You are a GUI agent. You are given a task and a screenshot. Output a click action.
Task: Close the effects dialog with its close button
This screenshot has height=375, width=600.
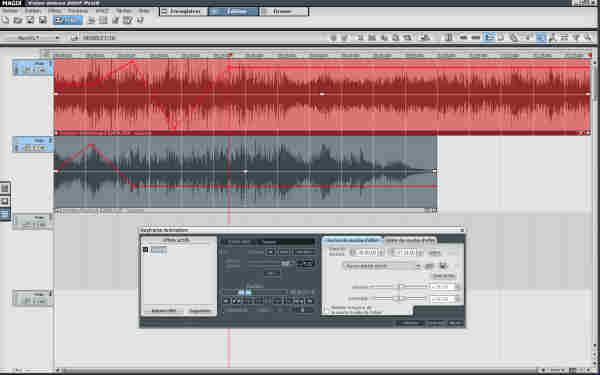pyautogui.click(x=462, y=230)
